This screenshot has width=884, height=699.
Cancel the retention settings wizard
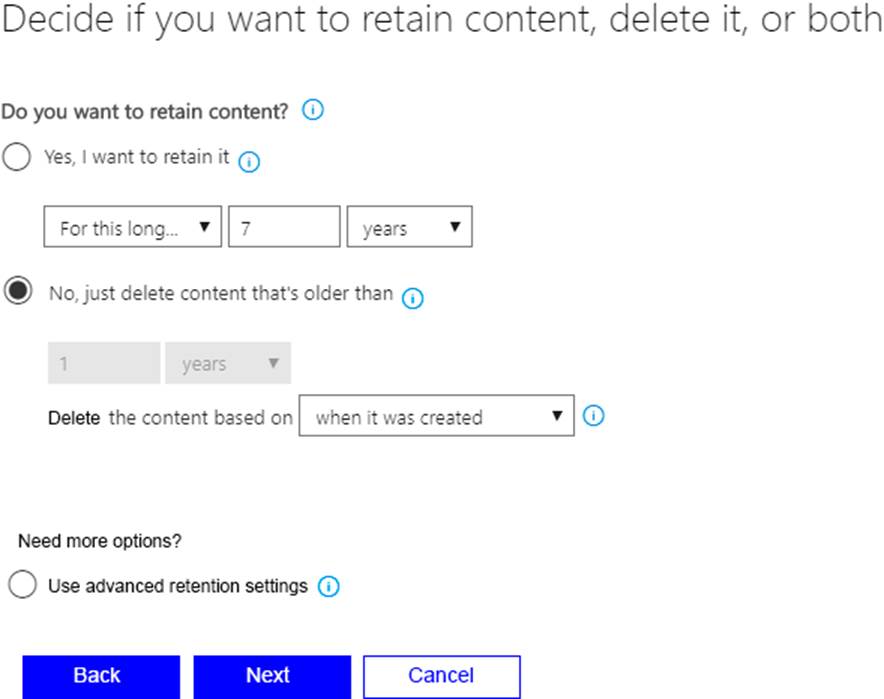coord(441,676)
